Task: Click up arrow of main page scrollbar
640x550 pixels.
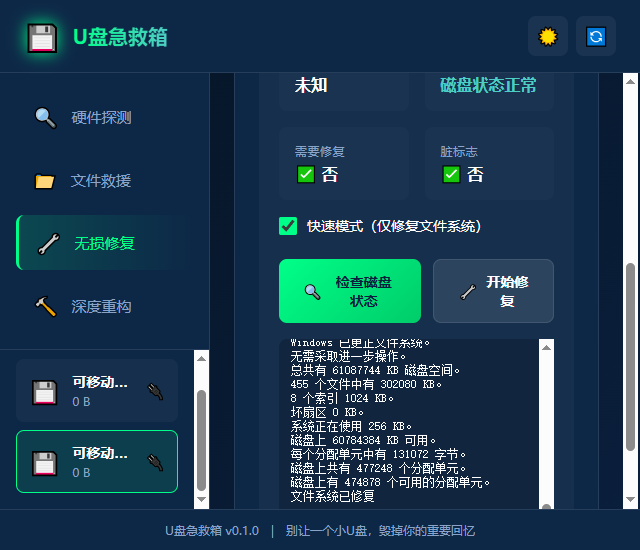Action: pos(630,81)
